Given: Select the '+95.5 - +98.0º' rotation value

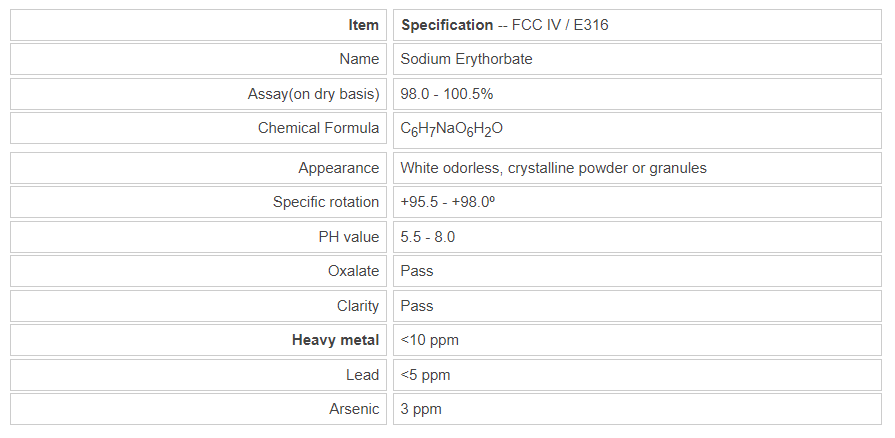Looking at the screenshot, I should [x=449, y=202].
